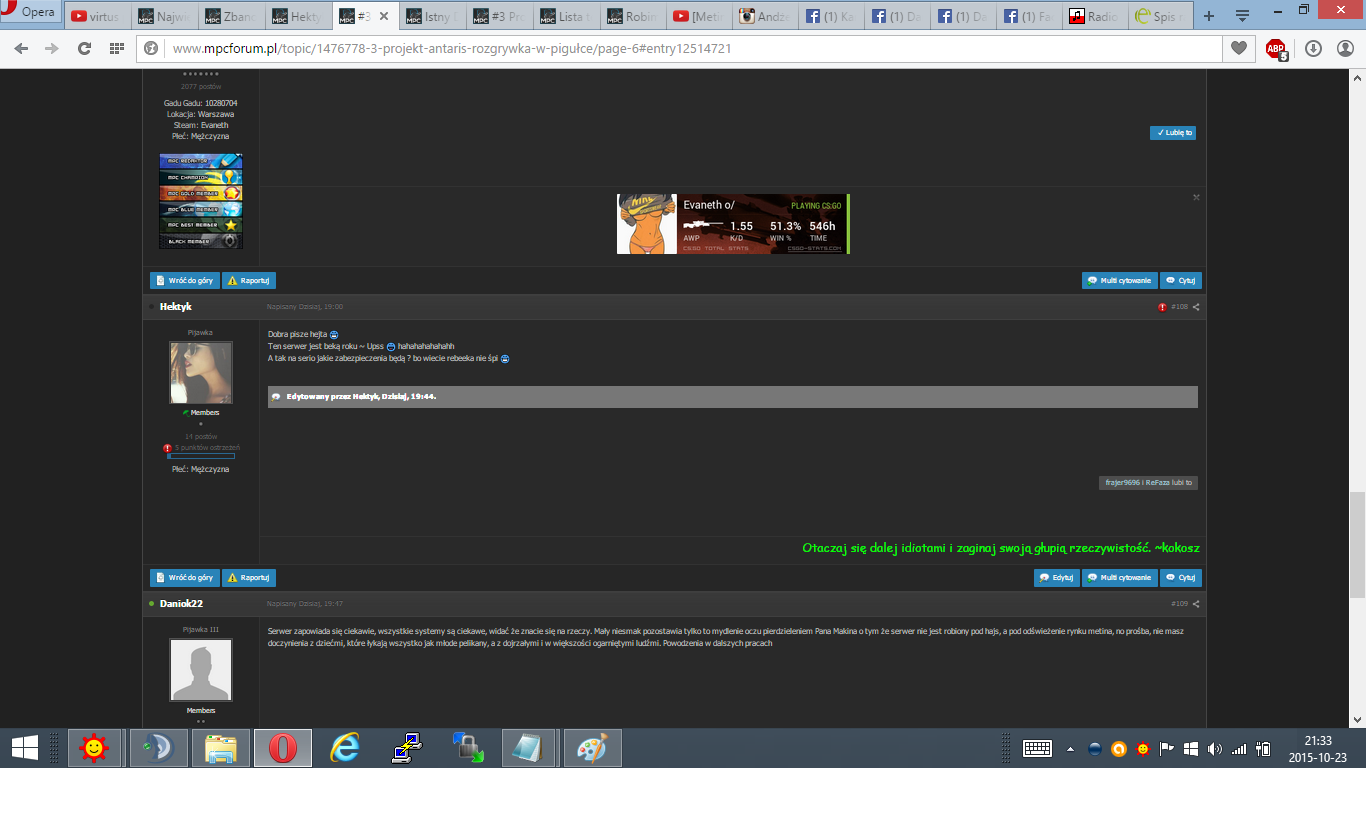Open the on-screen keyboard tray icon
Screen dimensions: 1366x826
pyautogui.click(x=1037, y=748)
